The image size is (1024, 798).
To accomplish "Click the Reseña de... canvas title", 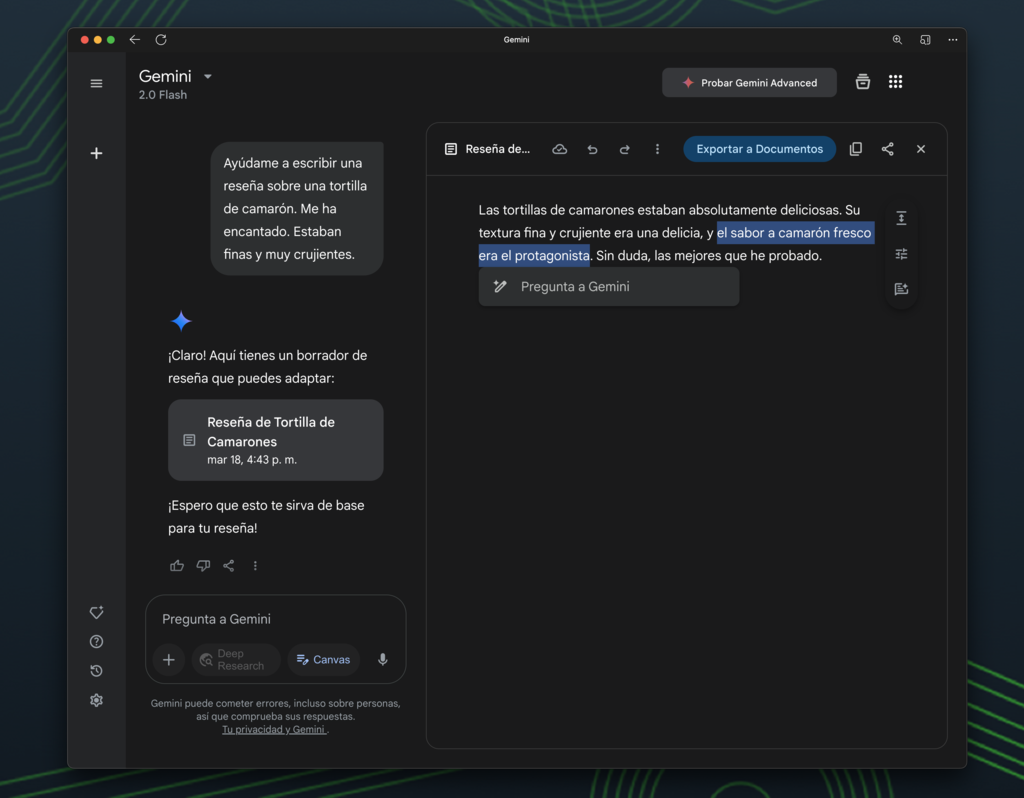I will 498,149.
